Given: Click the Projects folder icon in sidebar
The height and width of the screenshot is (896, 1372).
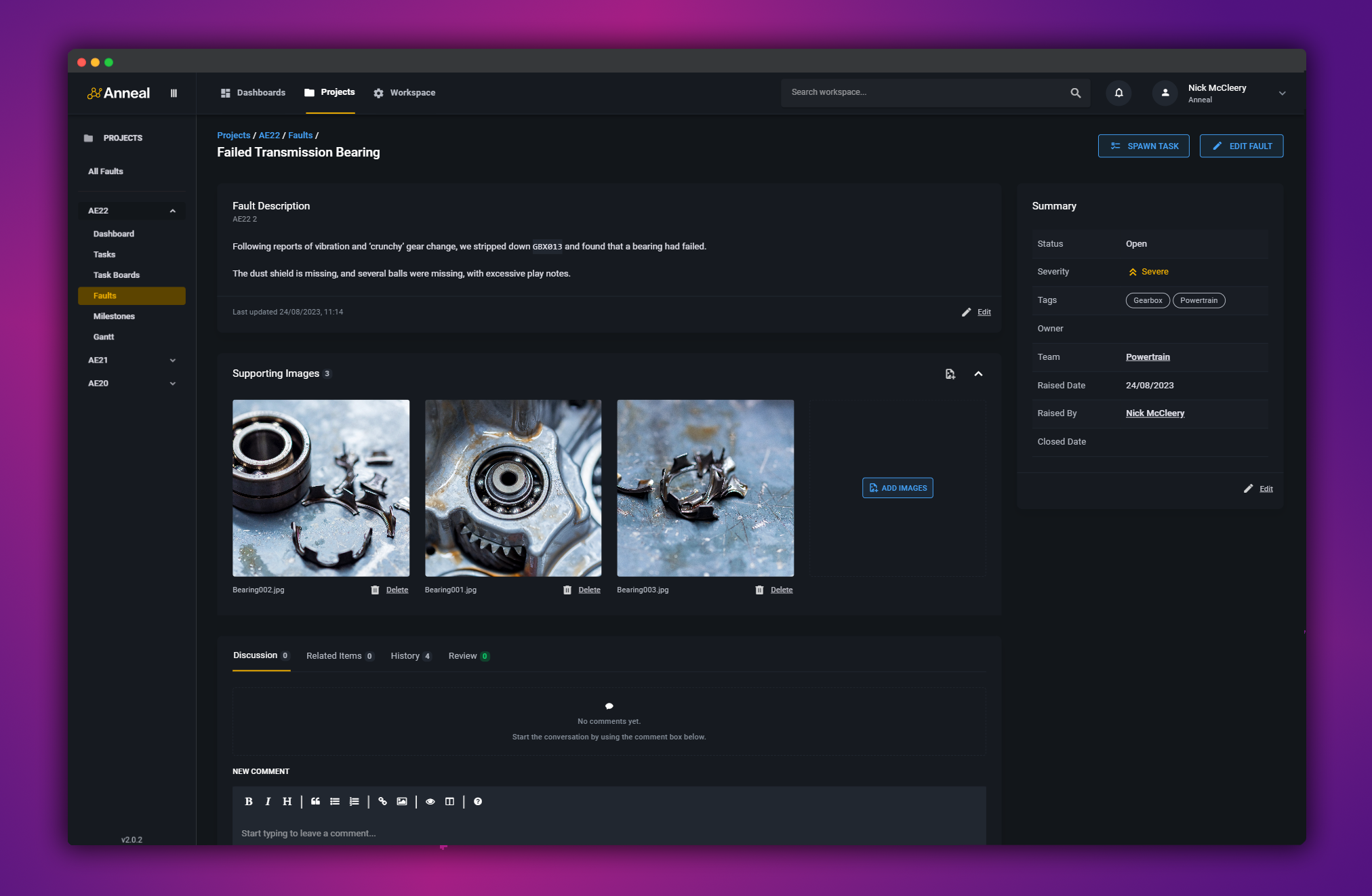Looking at the screenshot, I should (88, 138).
